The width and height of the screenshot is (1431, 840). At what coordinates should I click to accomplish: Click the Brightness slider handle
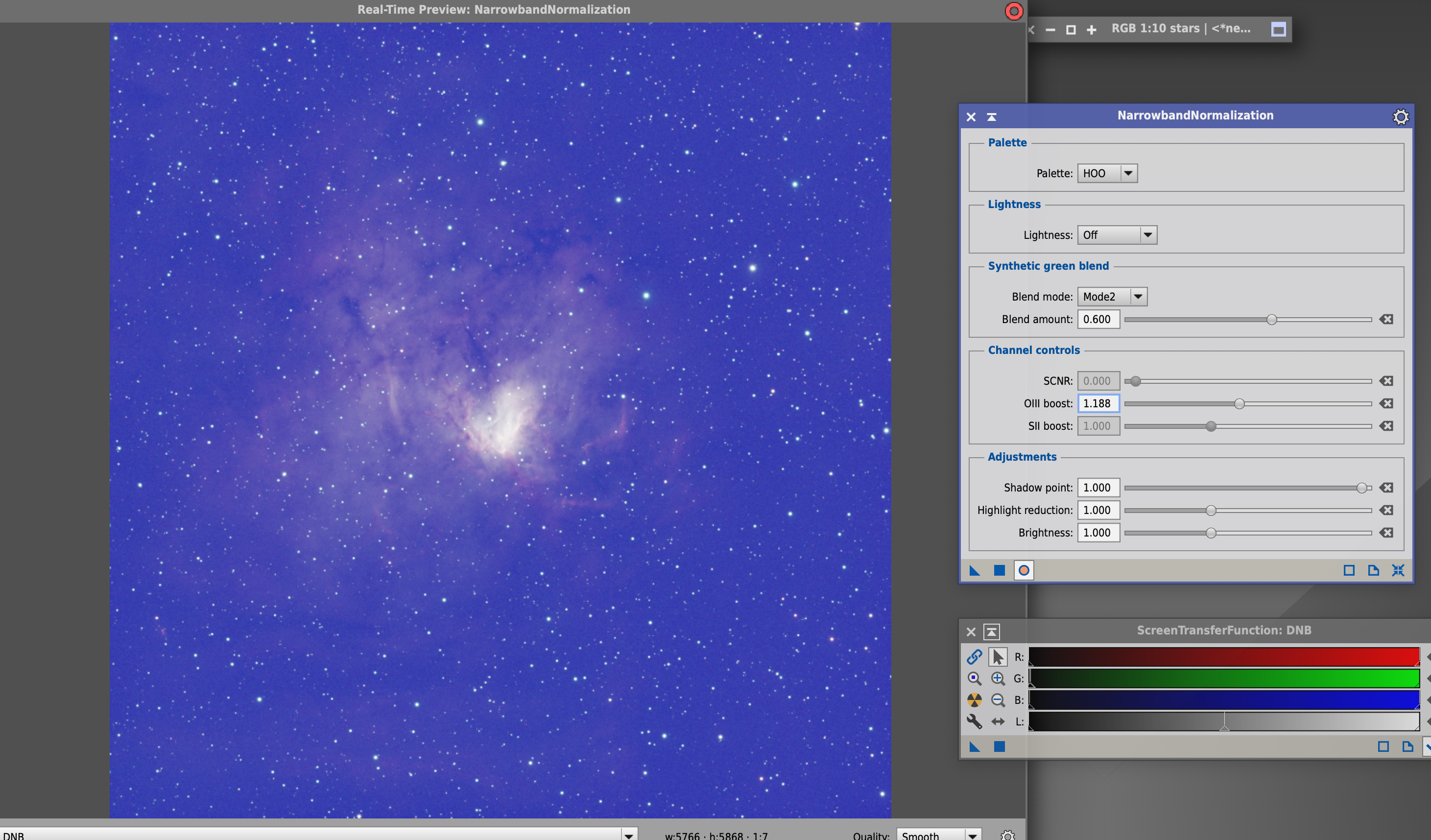point(1211,533)
